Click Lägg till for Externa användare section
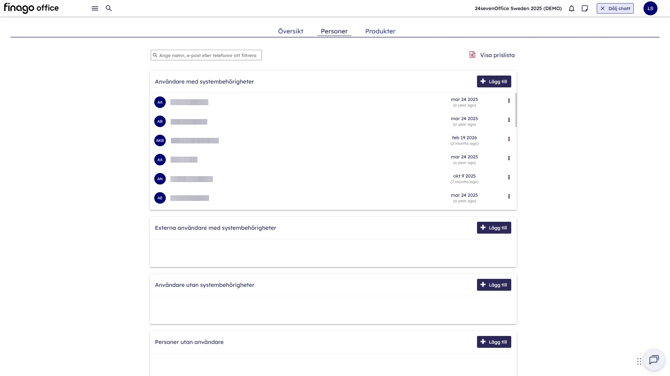670x376 pixels. (x=494, y=228)
